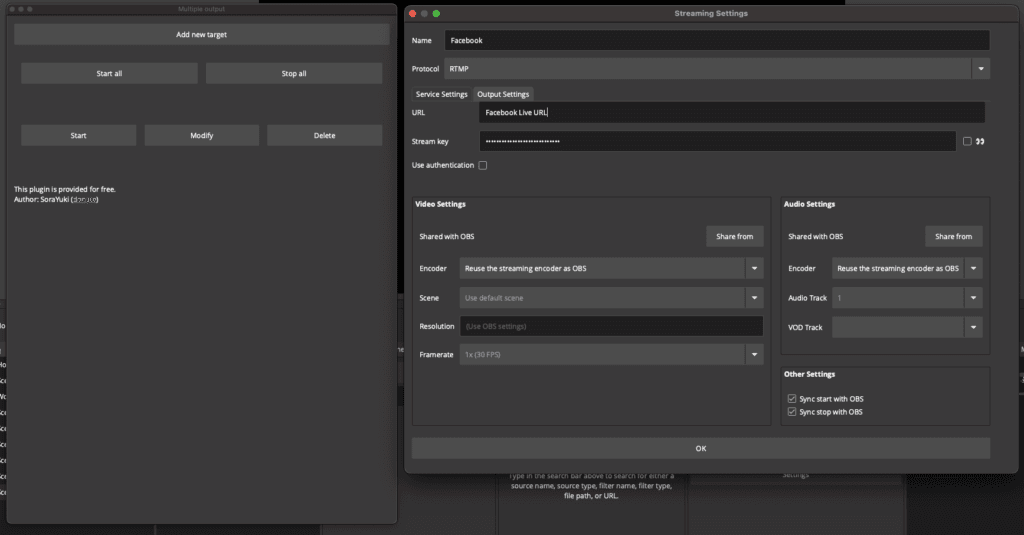The image size is (1024, 535).
Task: Click the Start all button
Action: click(109, 73)
